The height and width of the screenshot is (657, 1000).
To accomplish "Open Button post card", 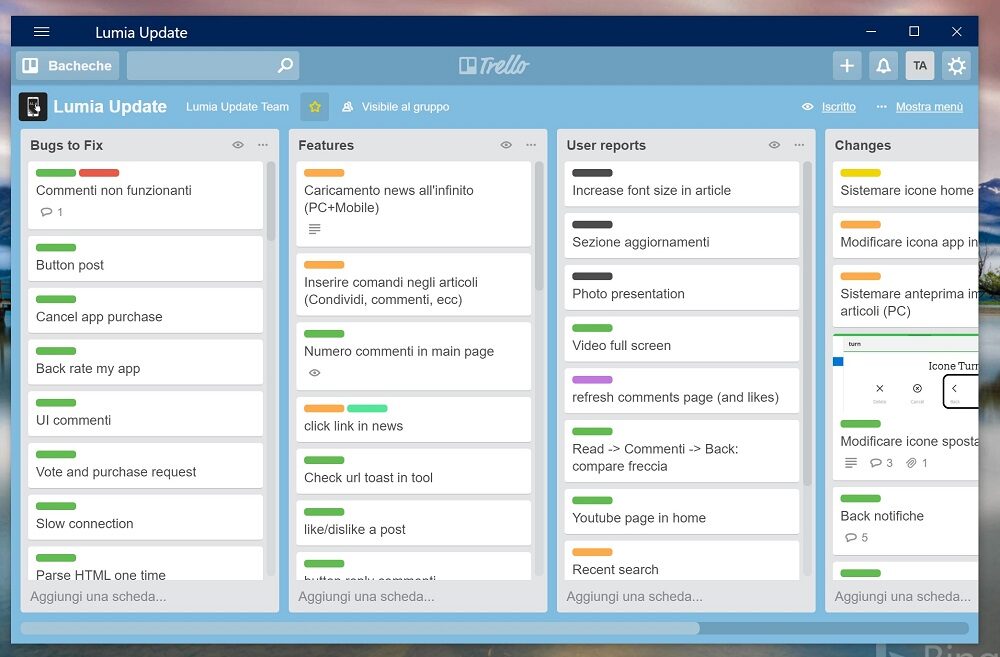I will pyautogui.click(x=145, y=258).
